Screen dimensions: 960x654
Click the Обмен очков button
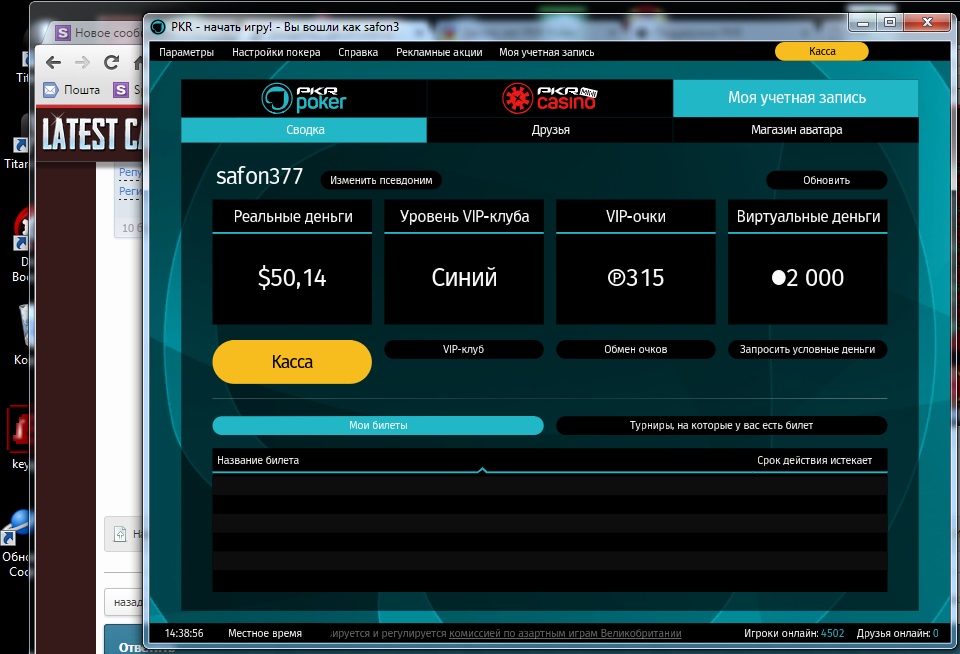(x=636, y=349)
